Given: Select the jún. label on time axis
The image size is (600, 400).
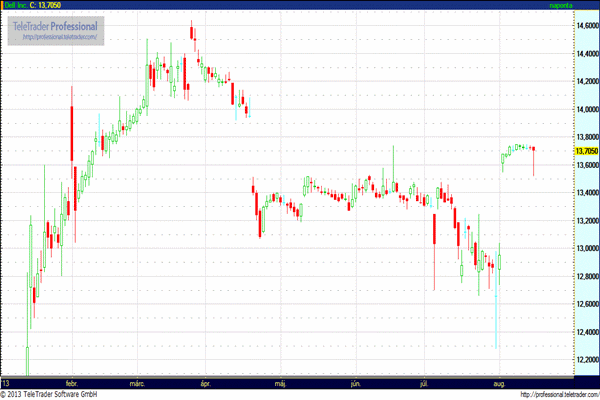Looking at the screenshot, I should (x=355, y=383).
